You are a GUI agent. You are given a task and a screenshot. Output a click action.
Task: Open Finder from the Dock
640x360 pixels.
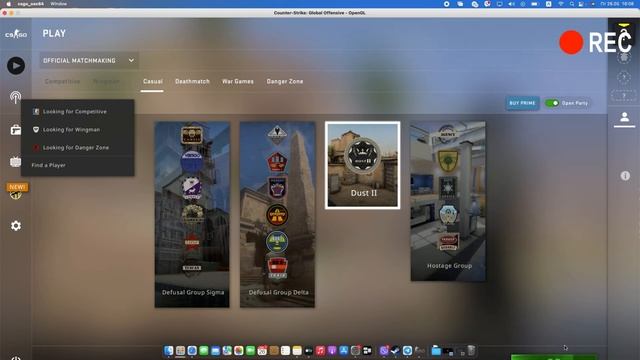169,351
